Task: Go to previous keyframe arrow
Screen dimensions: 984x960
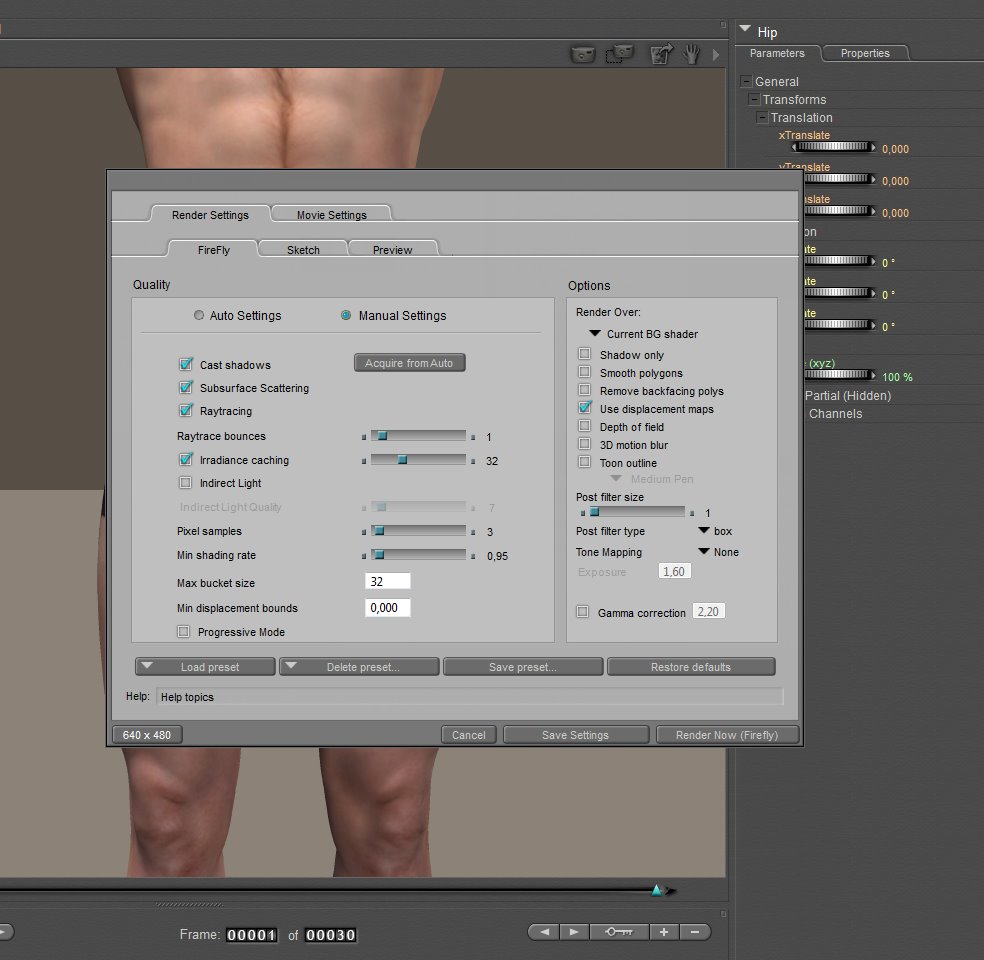Action: coord(544,932)
